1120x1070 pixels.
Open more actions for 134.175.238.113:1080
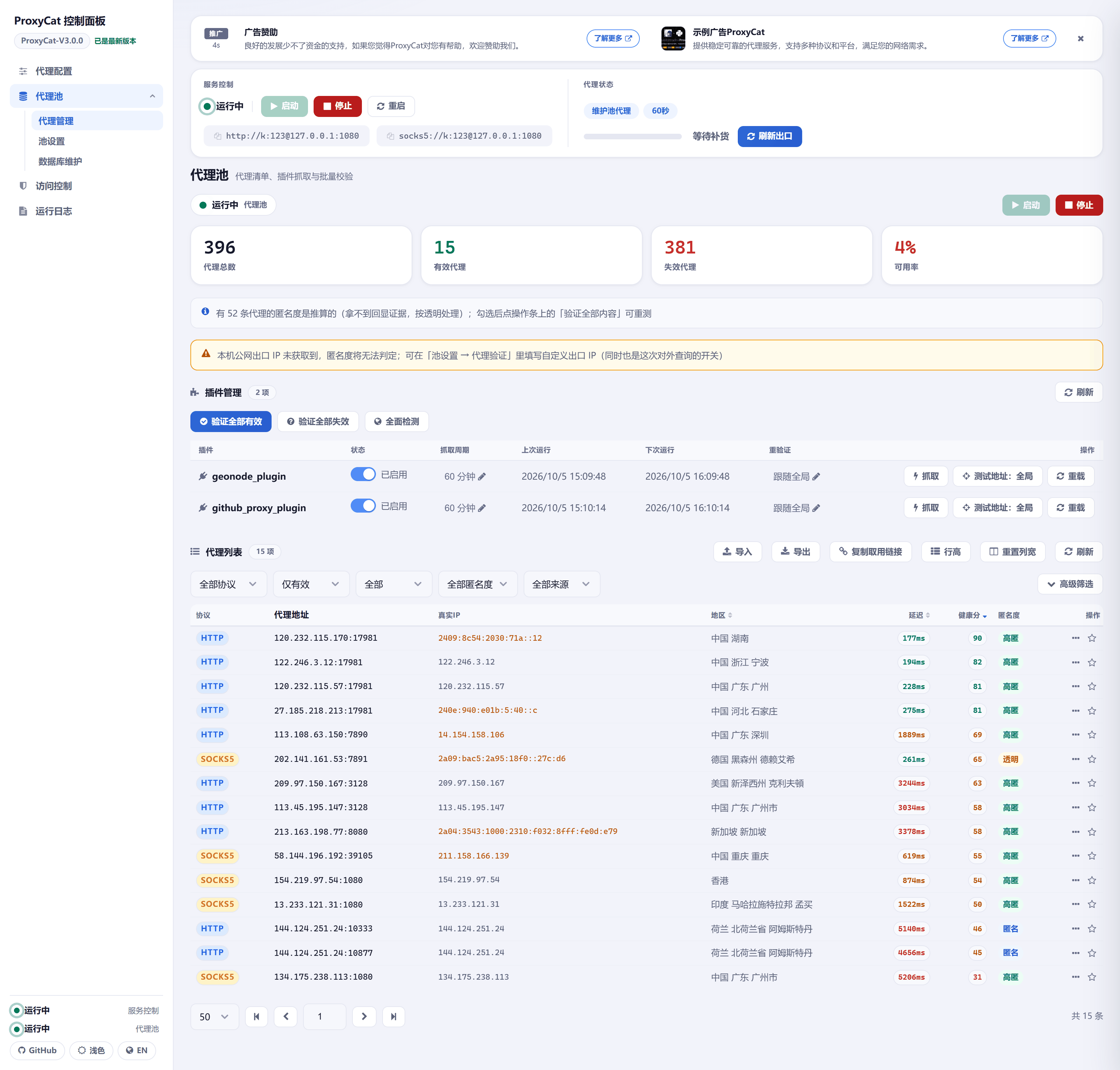click(x=1076, y=977)
